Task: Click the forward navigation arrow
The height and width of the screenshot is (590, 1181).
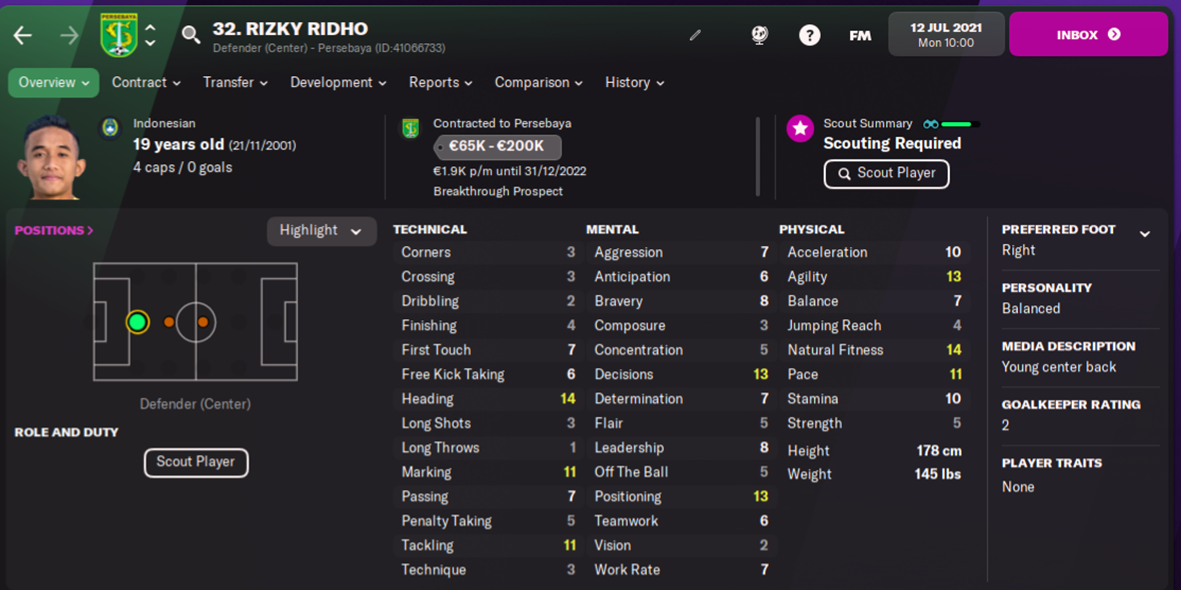Action: click(x=69, y=36)
